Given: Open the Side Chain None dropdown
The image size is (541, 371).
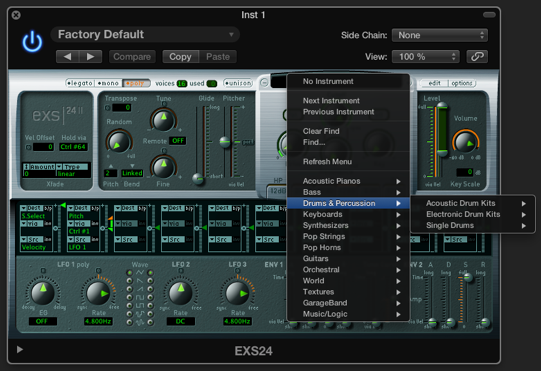Looking at the screenshot, I should pos(440,35).
